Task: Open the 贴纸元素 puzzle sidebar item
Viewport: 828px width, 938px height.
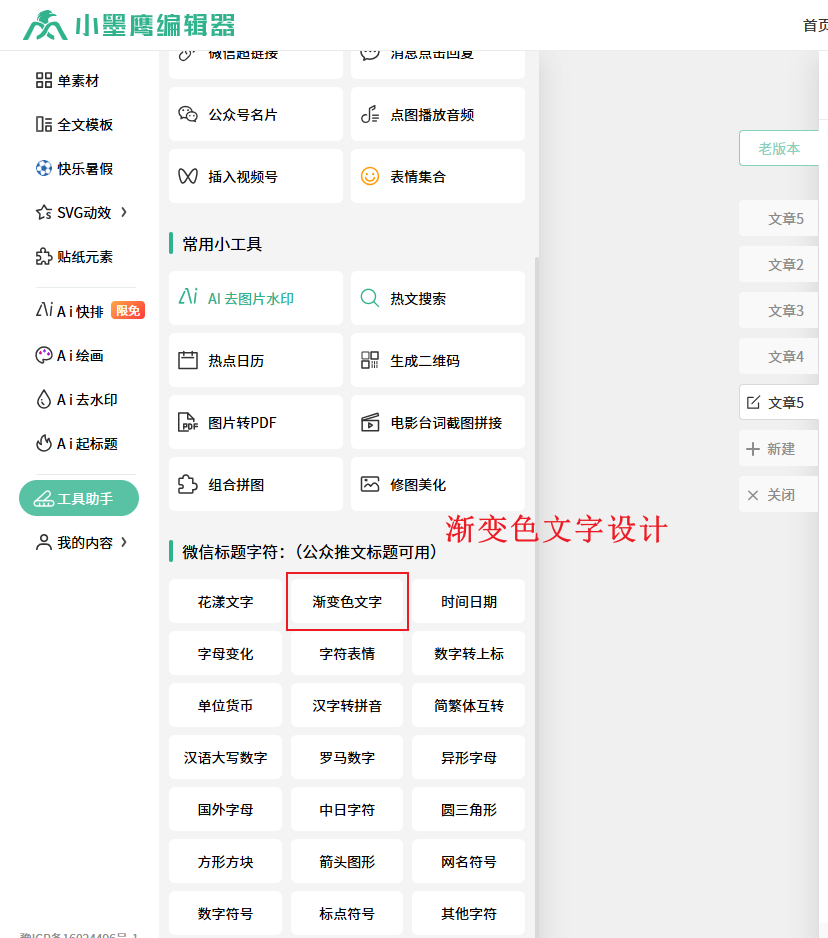Action: (74, 257)
